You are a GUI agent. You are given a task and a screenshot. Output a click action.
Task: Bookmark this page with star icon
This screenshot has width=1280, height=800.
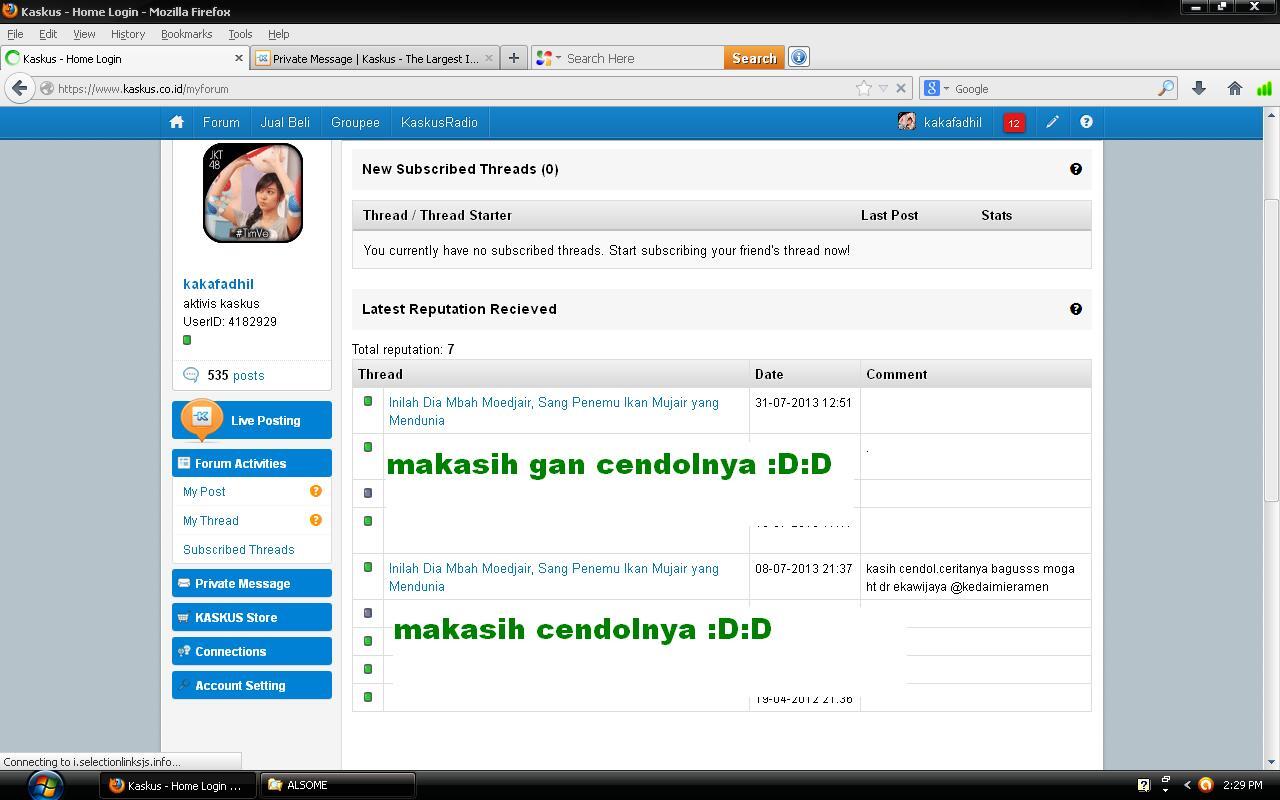pos(864,88)
